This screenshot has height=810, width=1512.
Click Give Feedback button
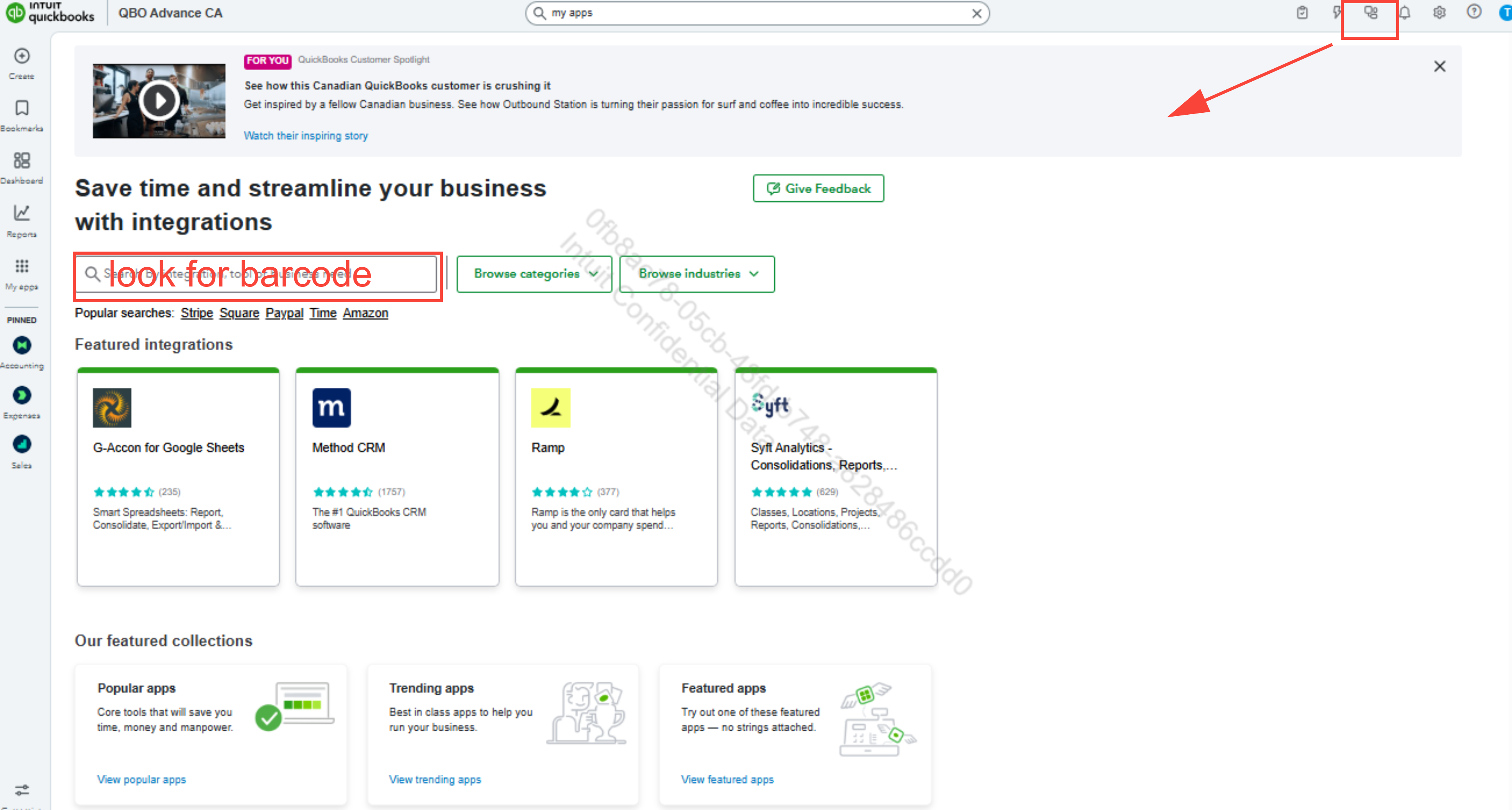coord(818,188)
